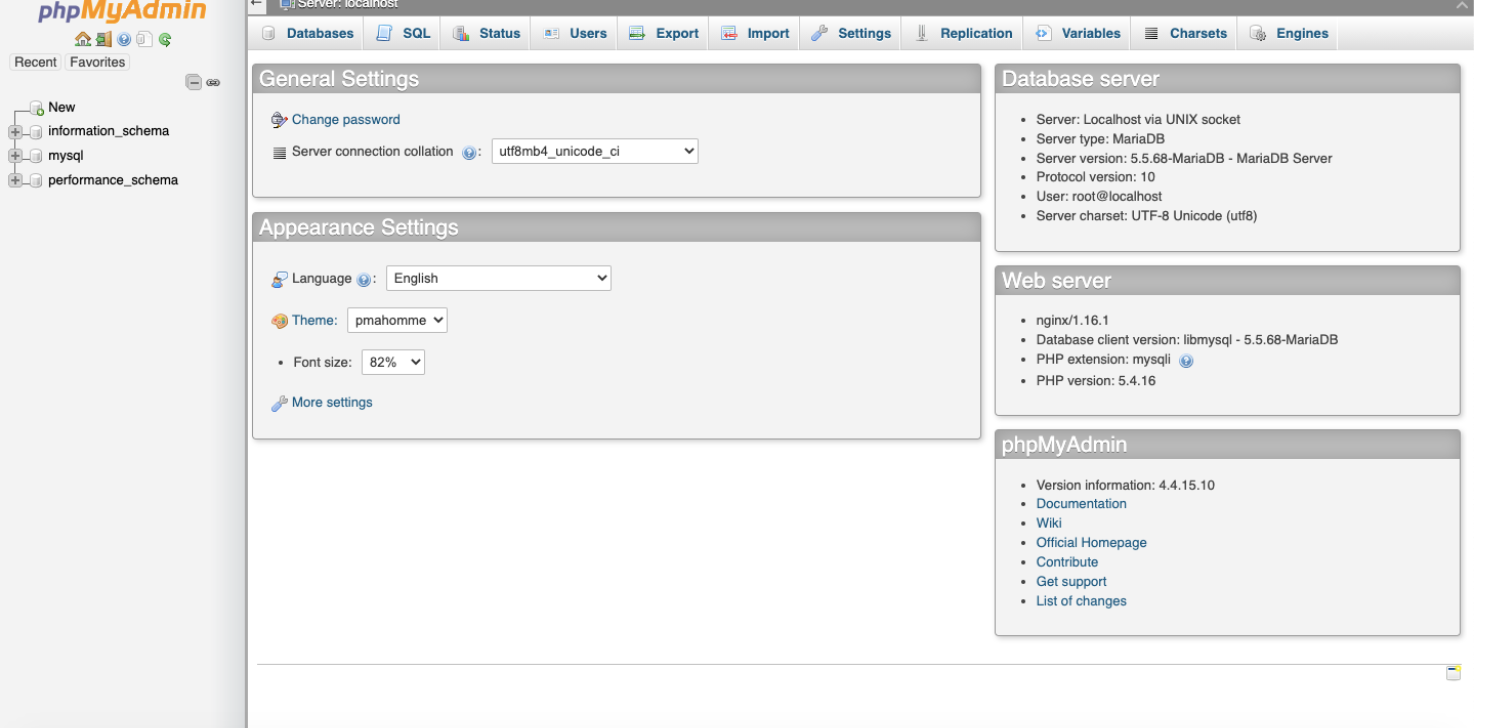
Task: Click the Contribute link
Action: (x=1067, y=562)
